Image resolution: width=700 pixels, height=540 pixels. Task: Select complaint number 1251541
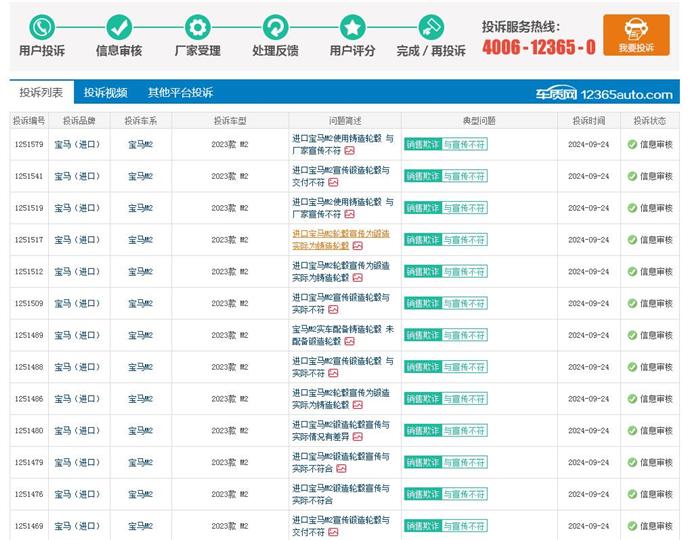coord(29,176)
